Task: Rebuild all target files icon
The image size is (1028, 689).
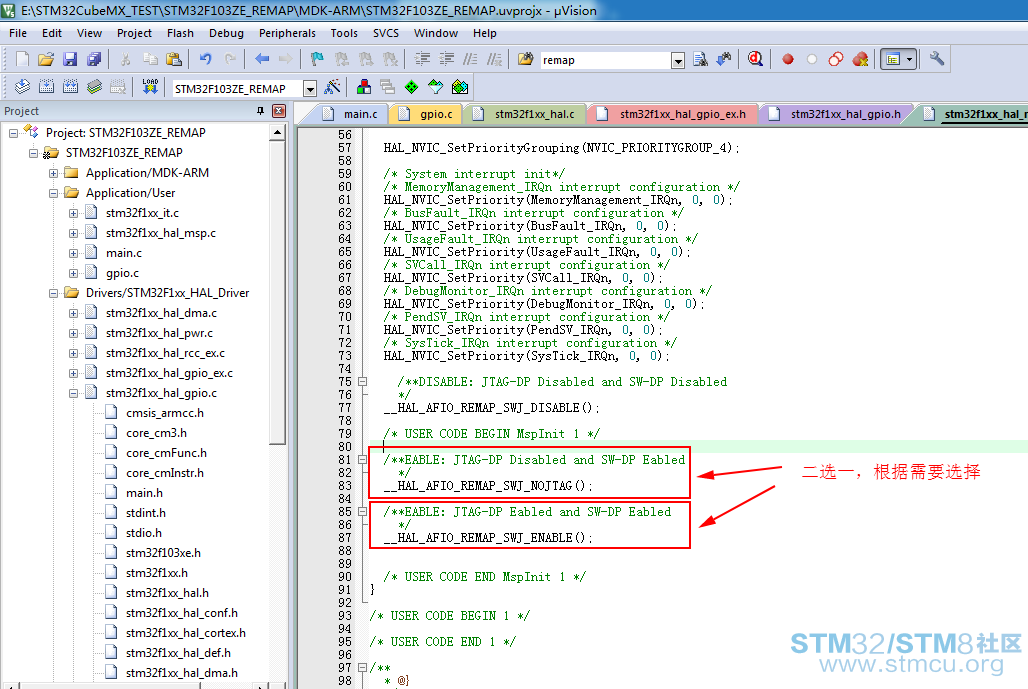Action: pyautogui.click(x=70, y=87)
